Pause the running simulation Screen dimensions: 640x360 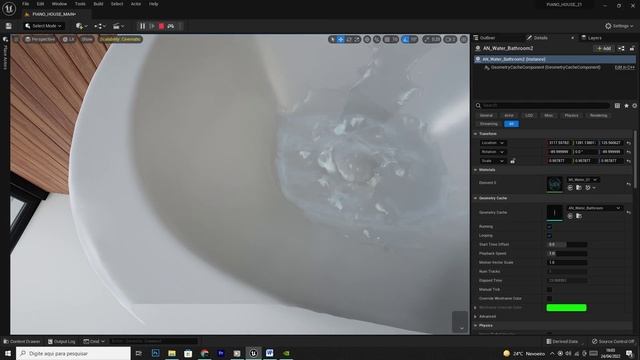click(142, 26)
